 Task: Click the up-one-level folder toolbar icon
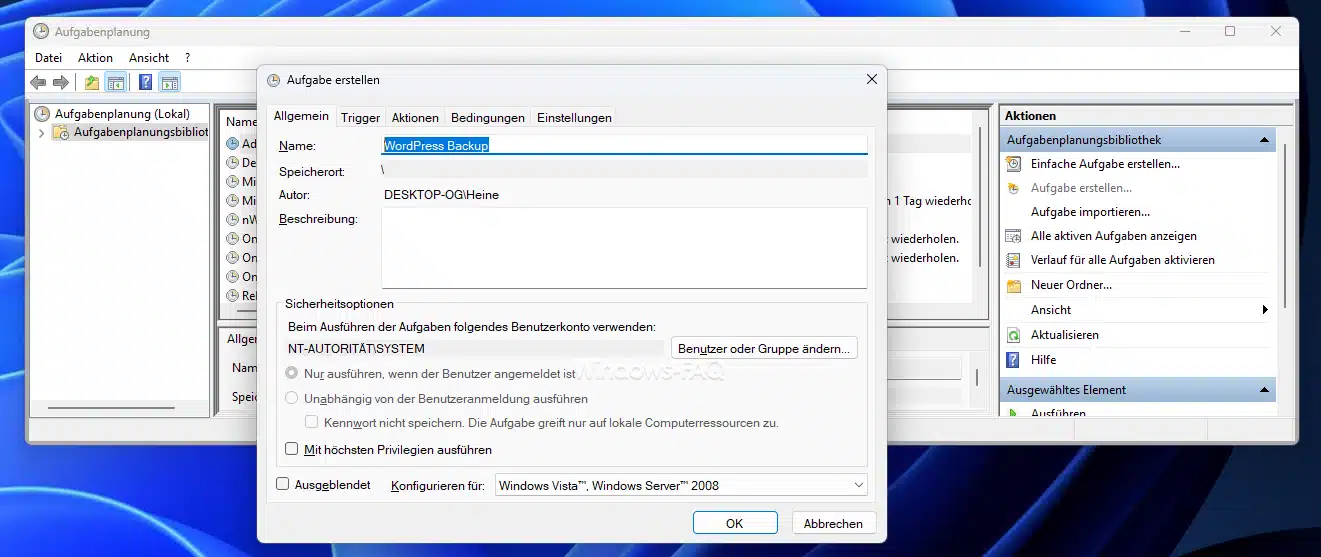click(92, 83)
